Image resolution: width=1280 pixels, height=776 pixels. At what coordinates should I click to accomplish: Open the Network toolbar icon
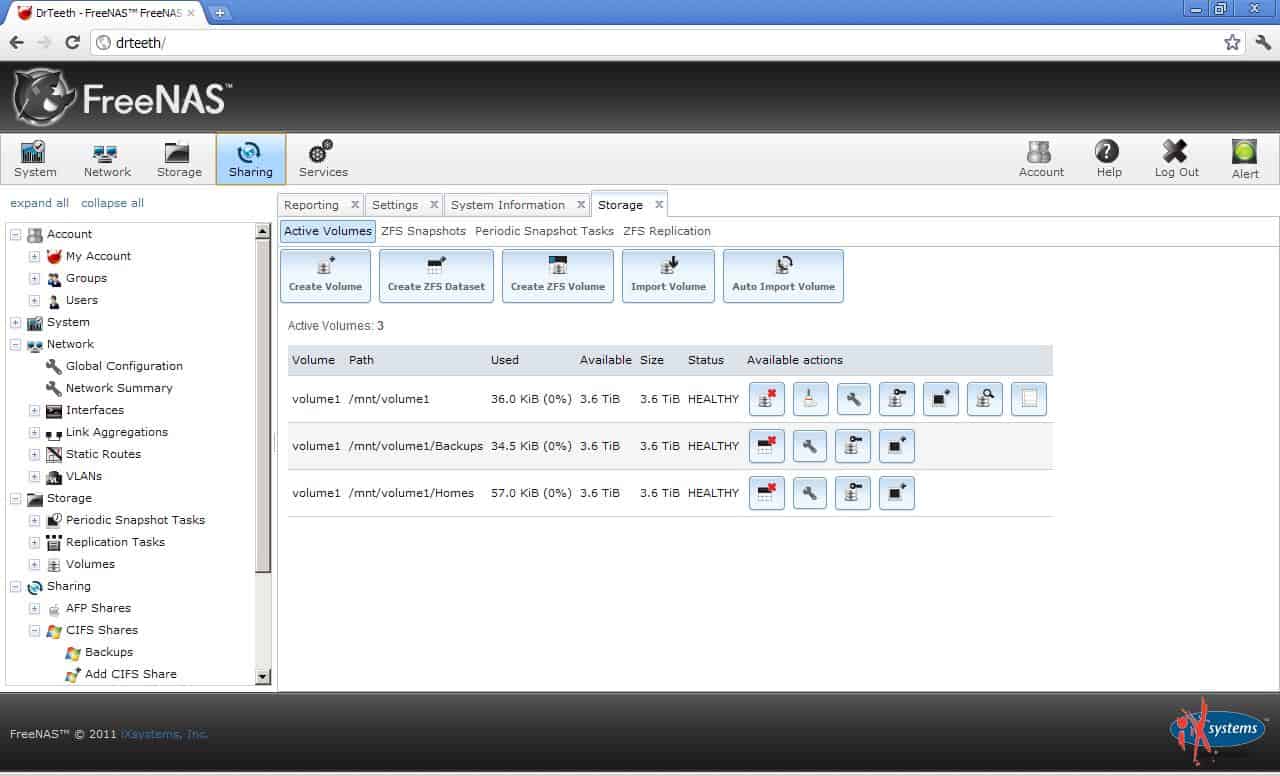107,159
